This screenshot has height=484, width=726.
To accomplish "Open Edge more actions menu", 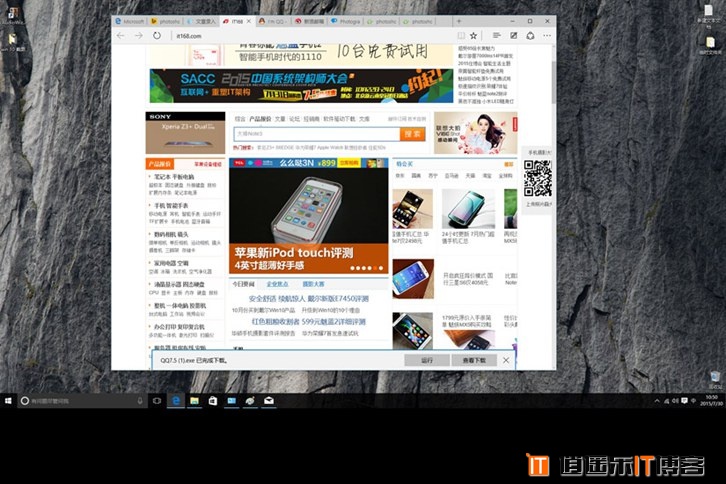I will pyautogui.click(x=547, y=36).
